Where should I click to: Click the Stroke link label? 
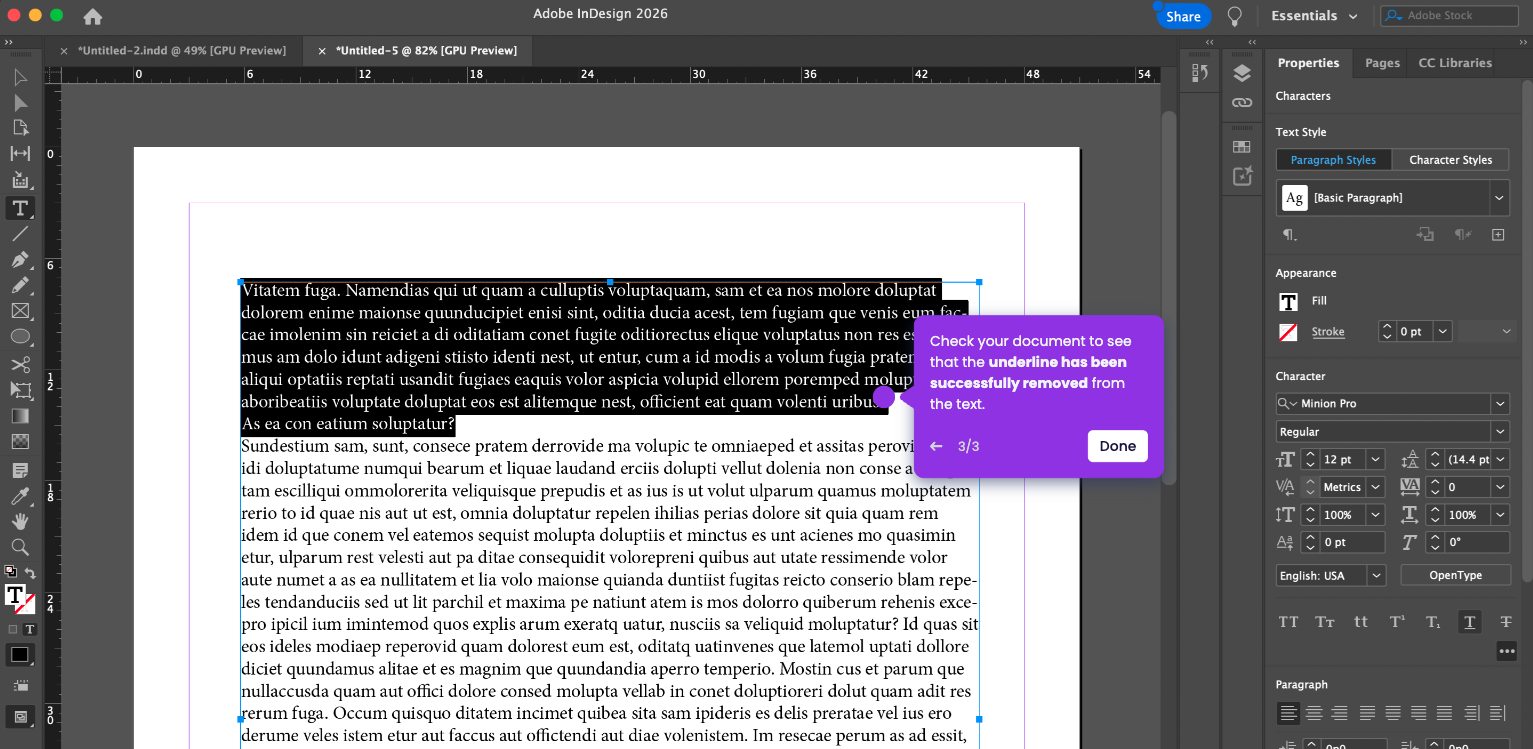point(1328,332)
